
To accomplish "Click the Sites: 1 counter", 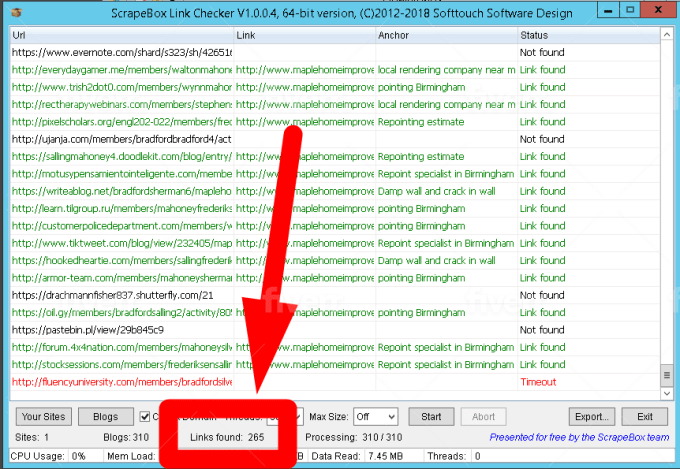I will coord(32,437).
